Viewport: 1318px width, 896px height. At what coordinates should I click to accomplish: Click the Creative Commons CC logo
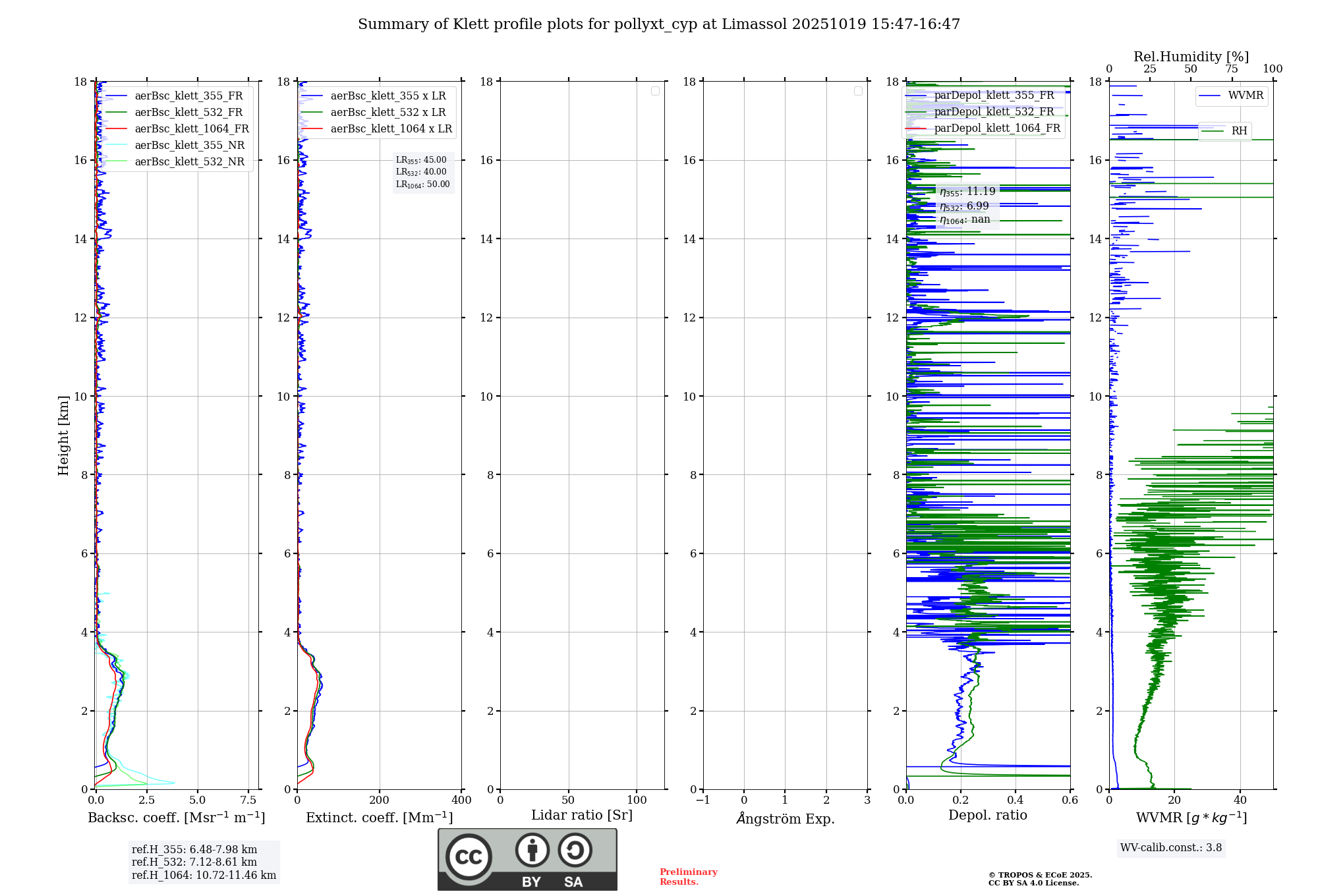[x=469, y=856]
